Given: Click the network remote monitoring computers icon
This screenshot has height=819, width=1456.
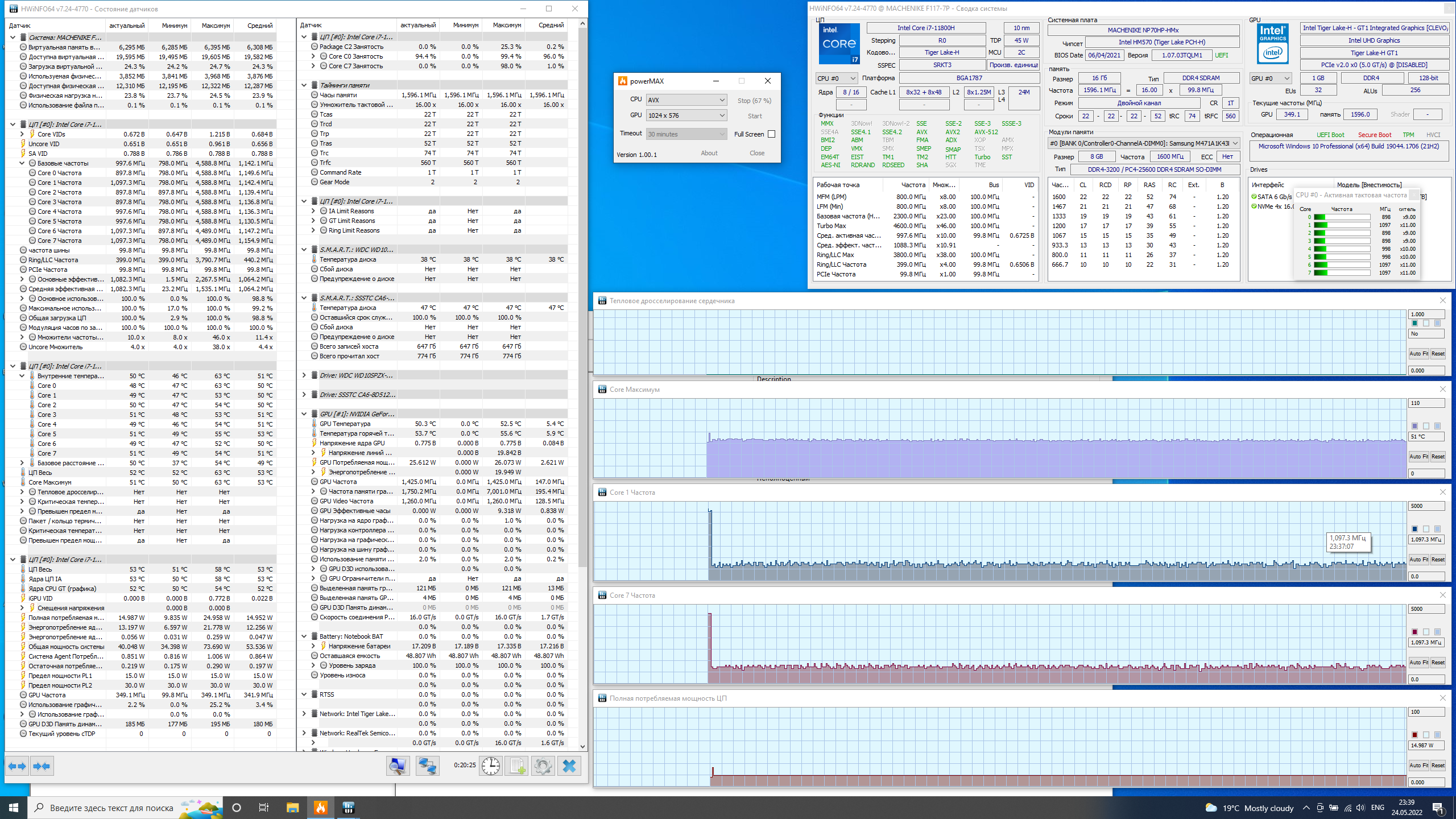Looking at the screenshot, I should click(427, 766).
